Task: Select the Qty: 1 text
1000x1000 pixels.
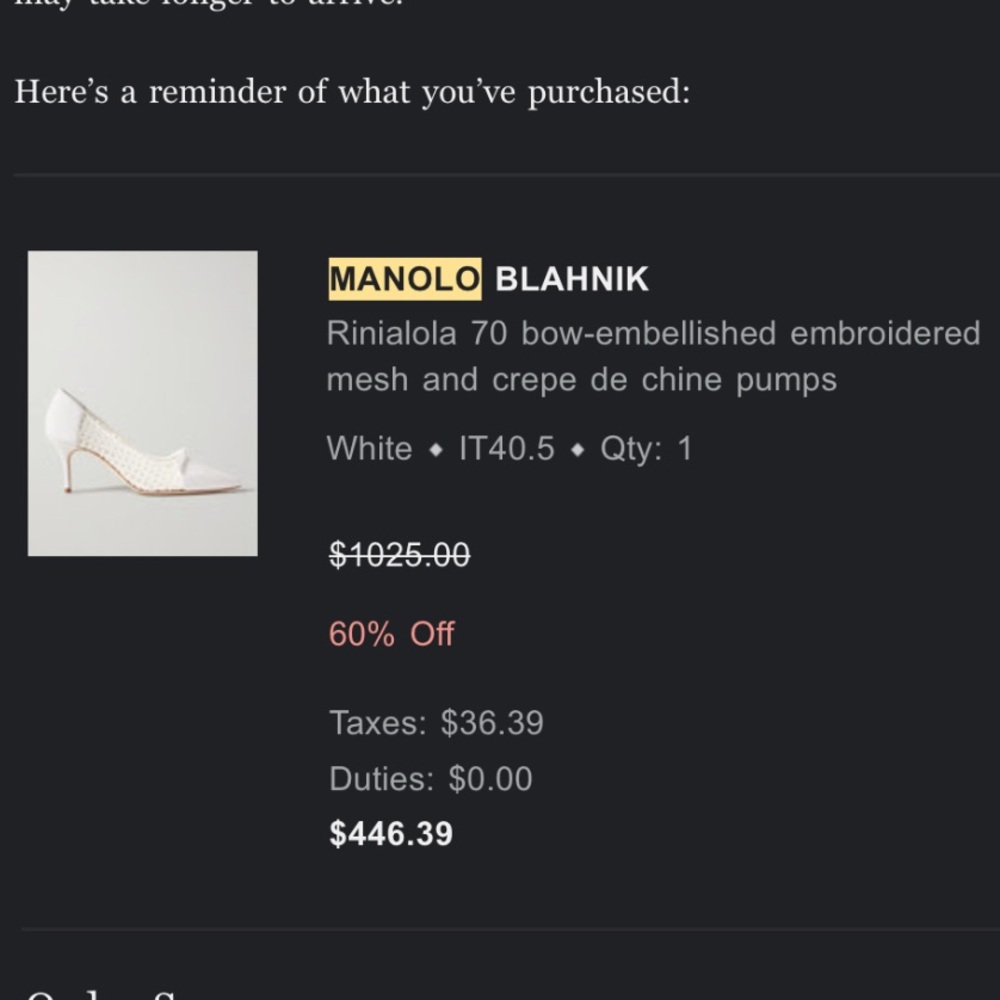Action: click(x=645, y=448)
